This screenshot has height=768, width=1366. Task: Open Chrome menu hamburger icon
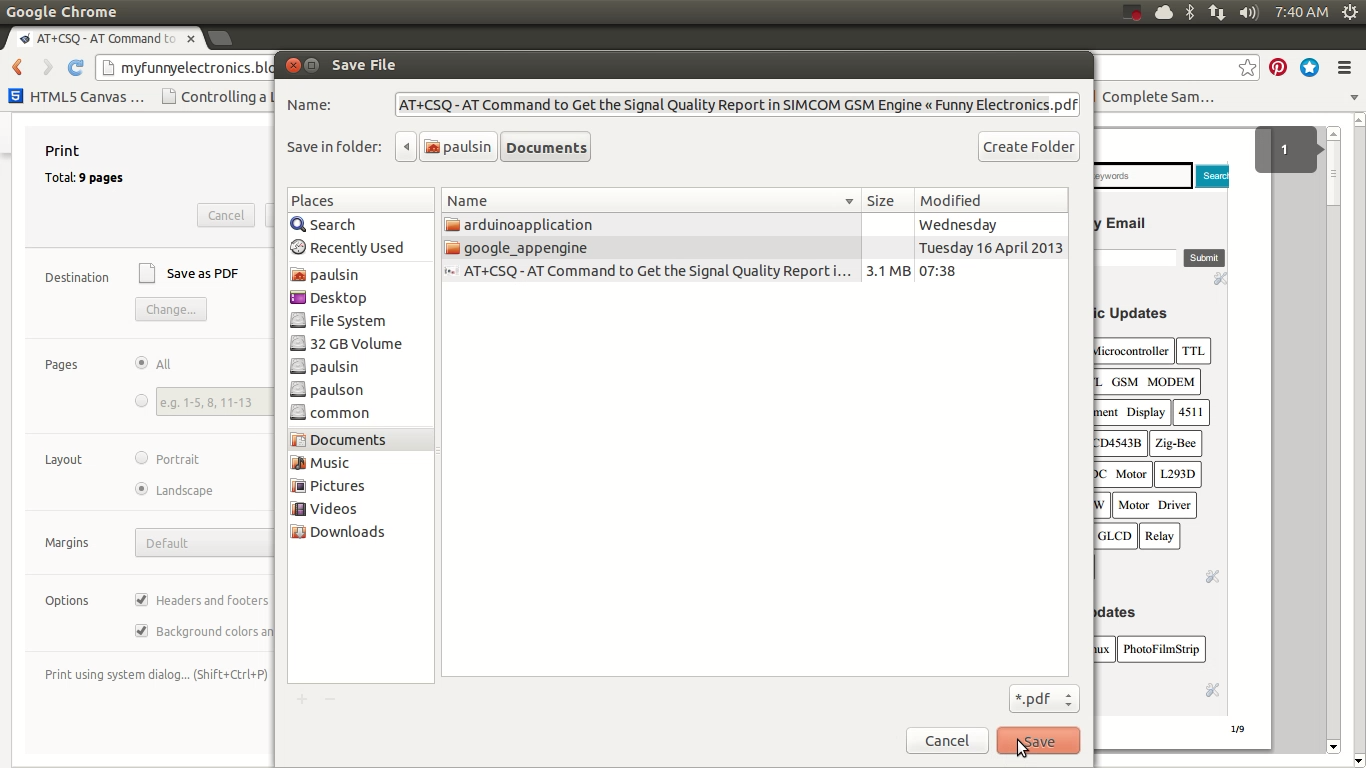(1344, 68)
